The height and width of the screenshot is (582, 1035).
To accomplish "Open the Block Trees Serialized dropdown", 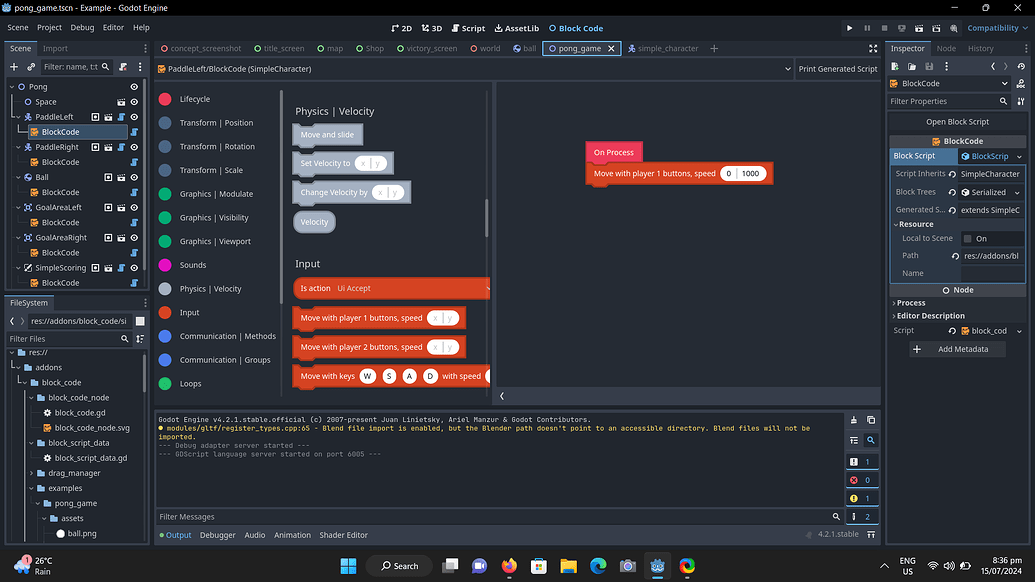I will pyautogui.click(x=990, y=191).
